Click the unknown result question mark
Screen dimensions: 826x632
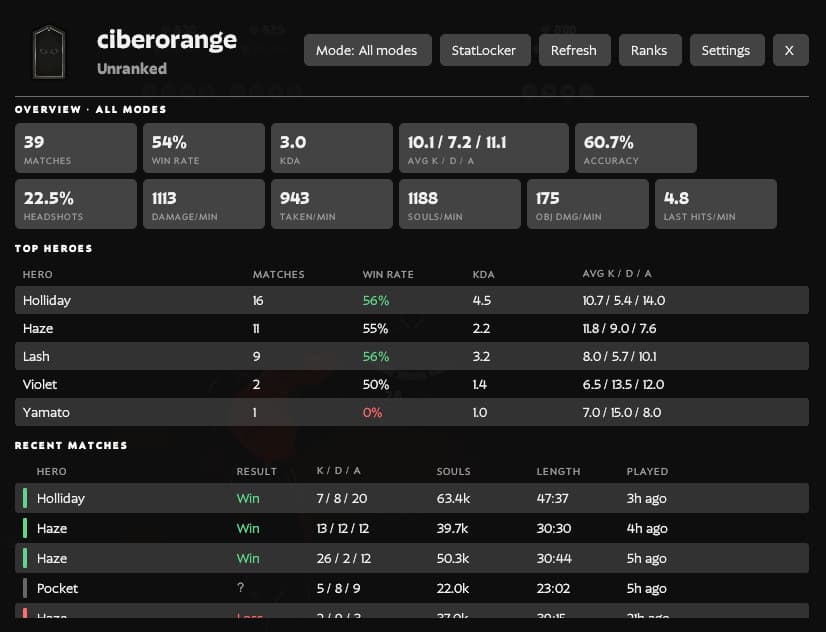pos(240,587)
